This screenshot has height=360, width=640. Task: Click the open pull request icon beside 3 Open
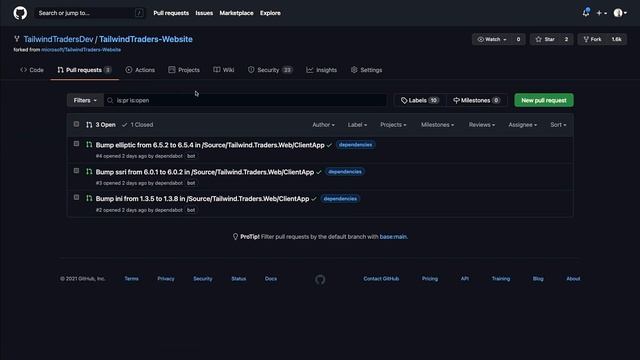(x=89, y=124)
